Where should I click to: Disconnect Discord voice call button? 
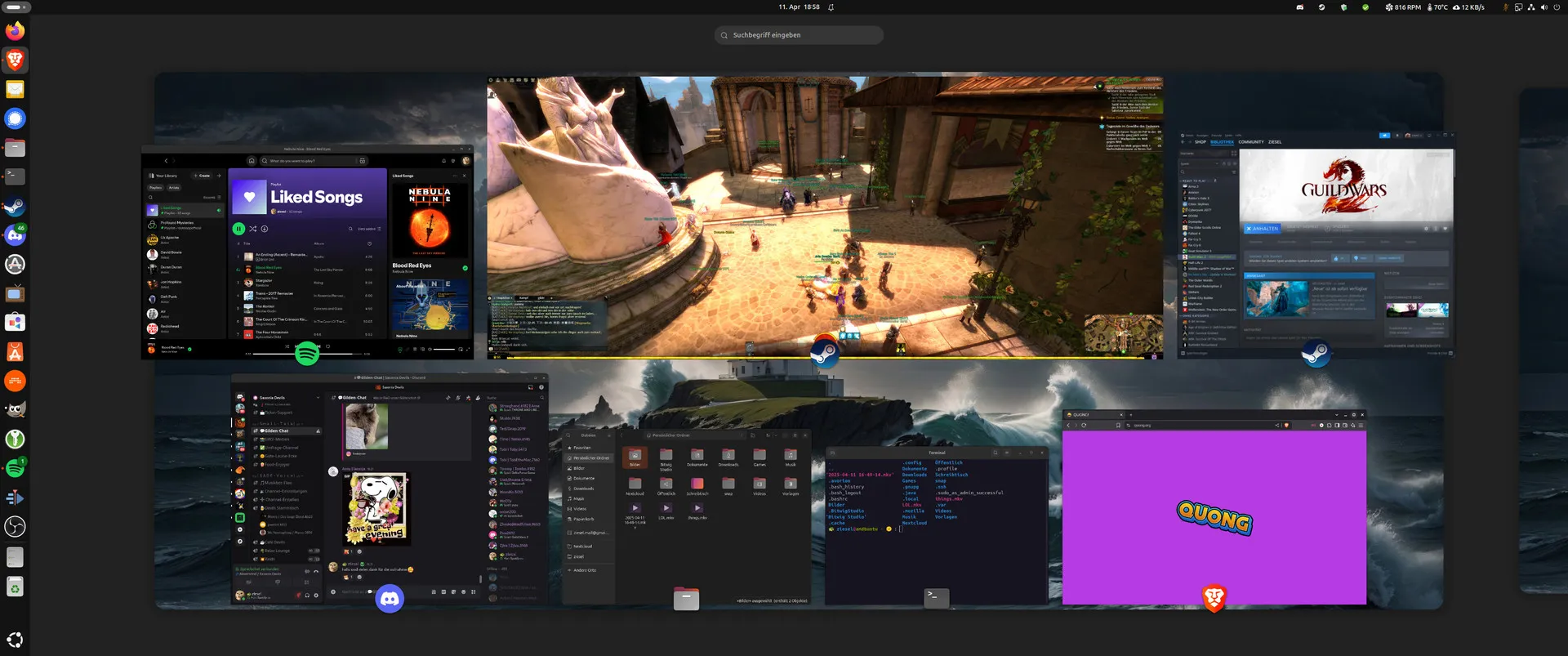316,571
